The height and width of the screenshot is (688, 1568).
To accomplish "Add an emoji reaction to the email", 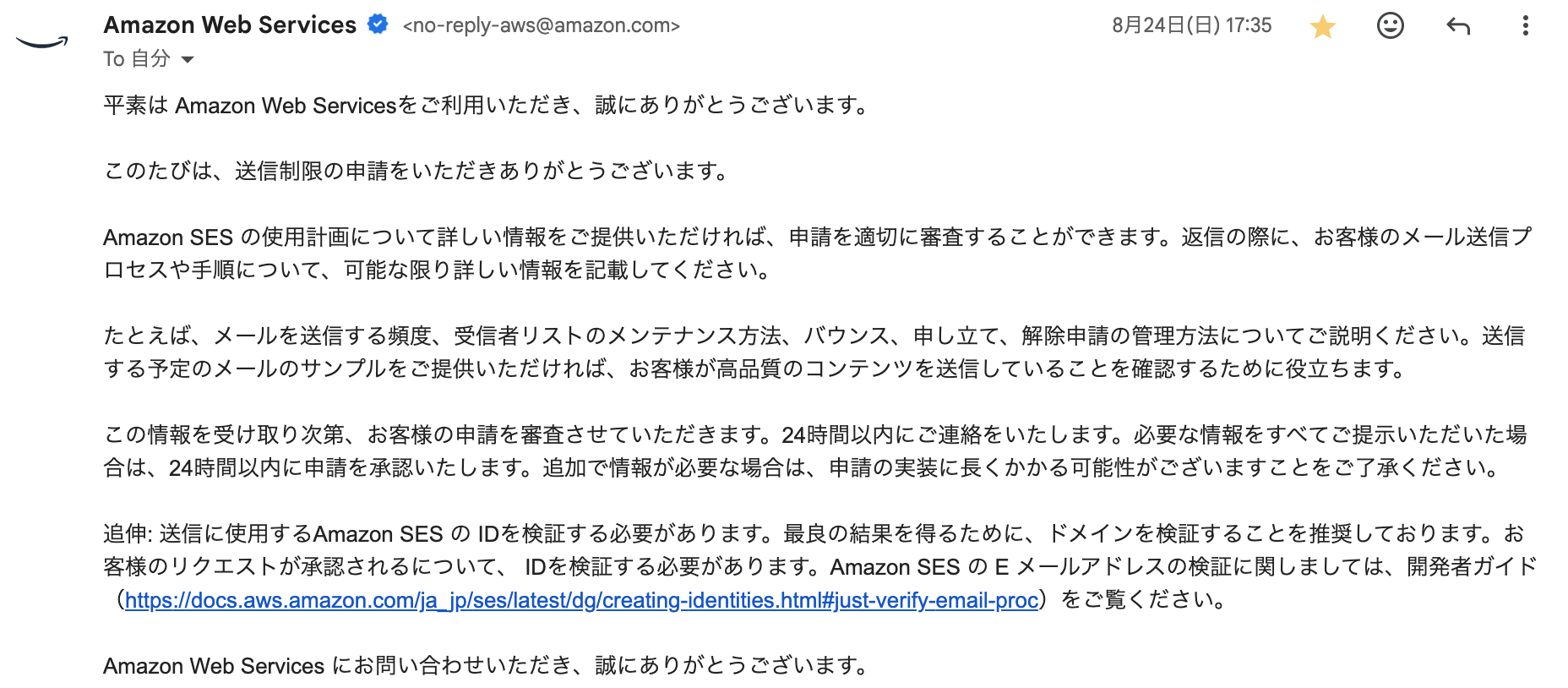I will click(x=1390, y=26).
